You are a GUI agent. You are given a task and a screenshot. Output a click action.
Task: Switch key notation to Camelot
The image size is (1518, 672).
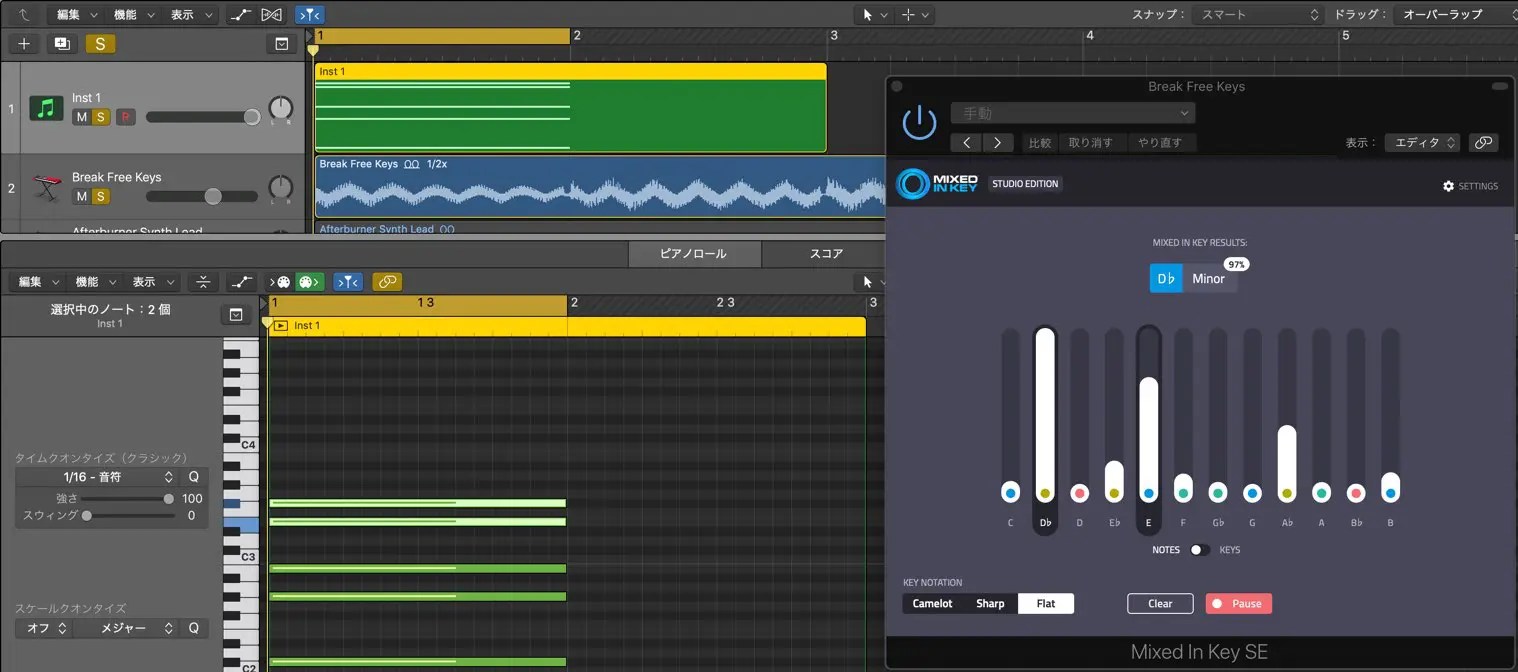click(932, 603)
